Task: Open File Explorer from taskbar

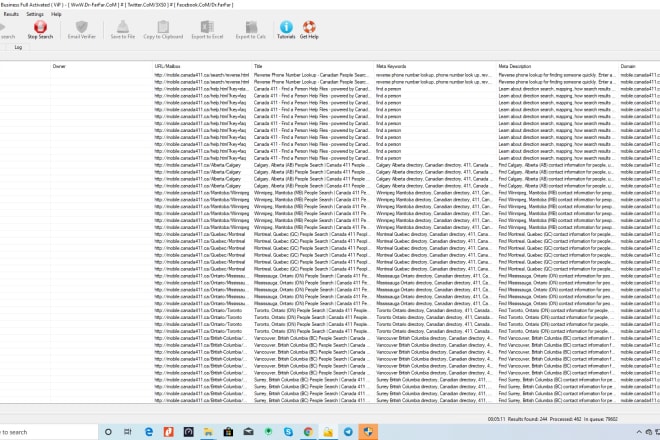Action: point(208,432)
